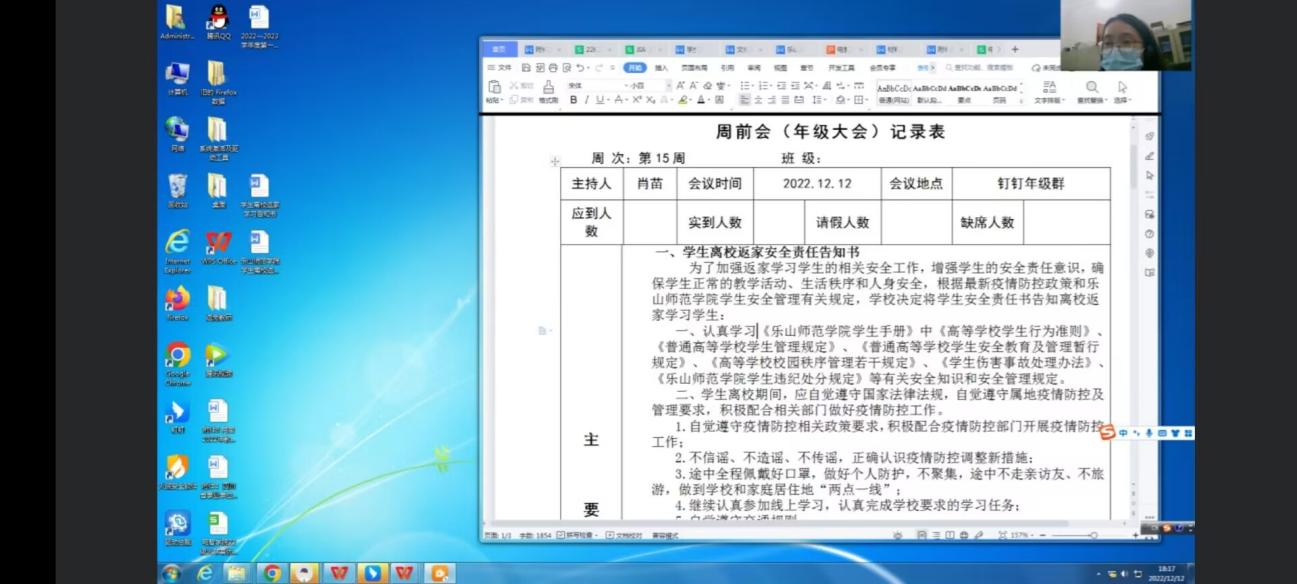
Task: Click the Save icon in quick toolbar
Action: (526, 67)
